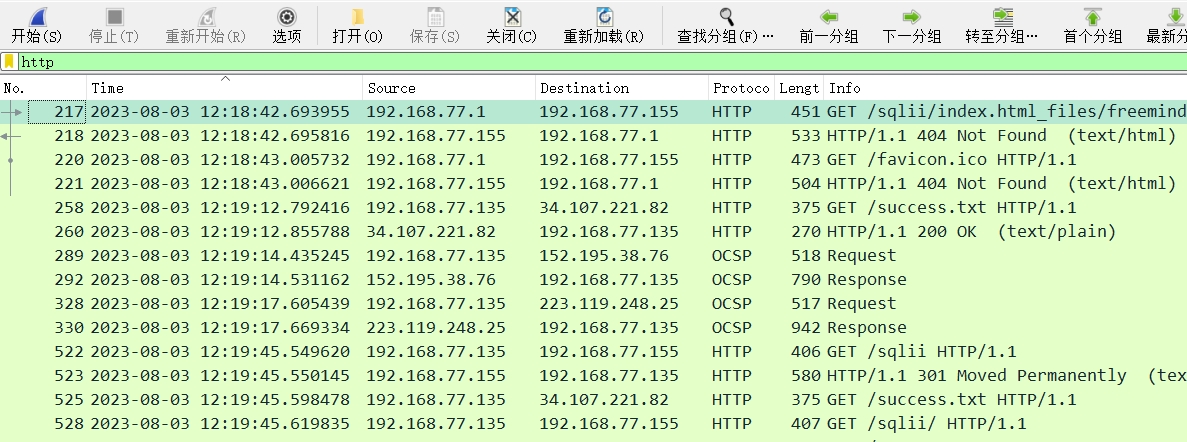Open a capture file with the 打开 icon
The width and height of the screenshot is (1187, 442).
point(358,17)
